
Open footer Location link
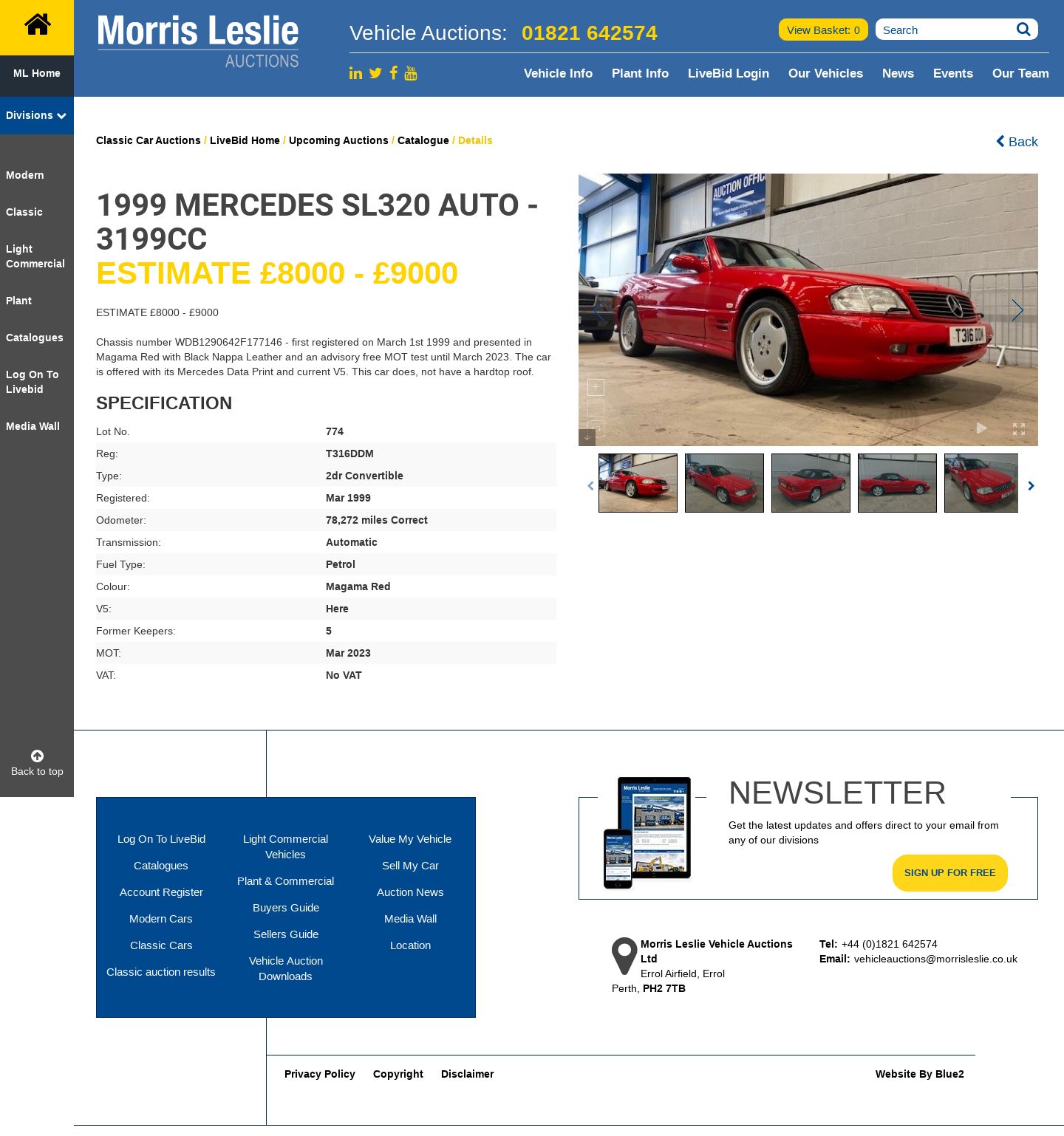click(410, 945)
